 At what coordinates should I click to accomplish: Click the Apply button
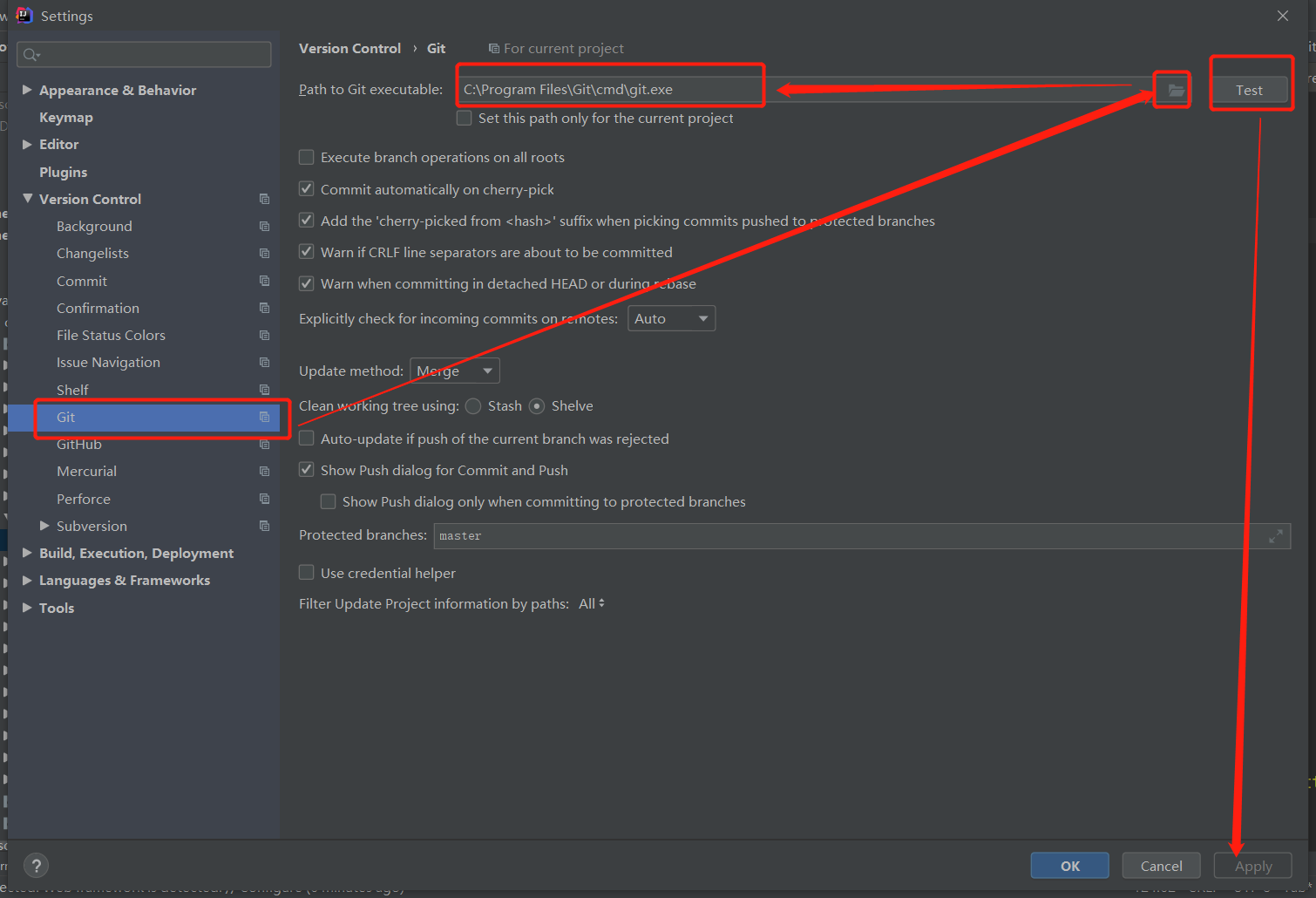(x=1253, y=866)
